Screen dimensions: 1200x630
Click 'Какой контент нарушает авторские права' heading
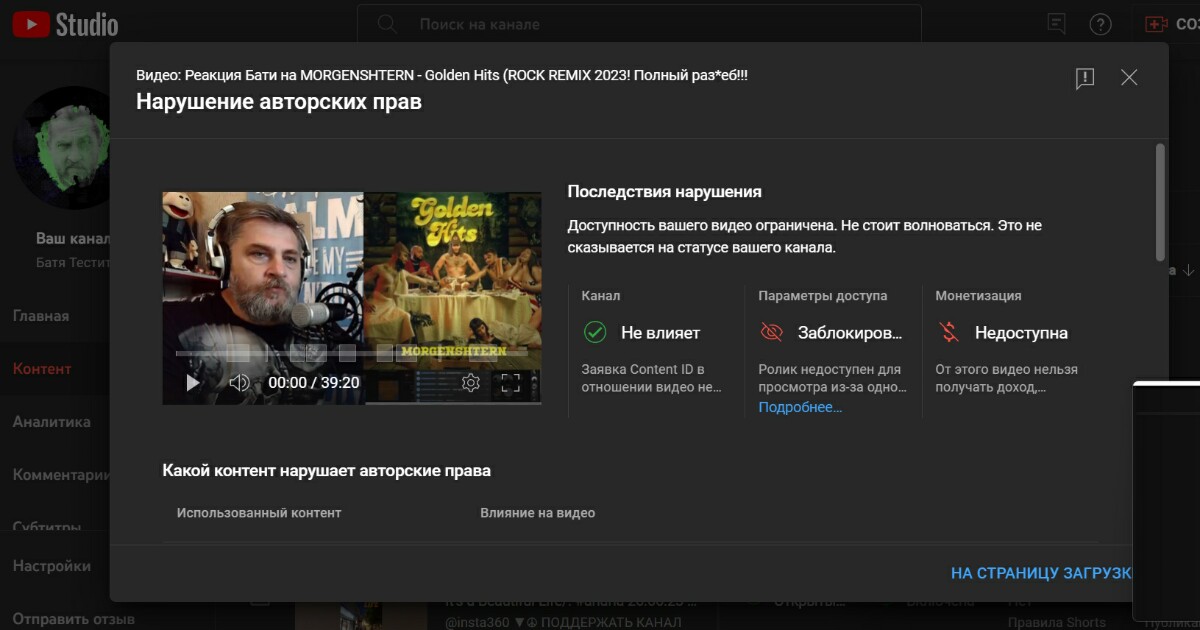[326, 470]
